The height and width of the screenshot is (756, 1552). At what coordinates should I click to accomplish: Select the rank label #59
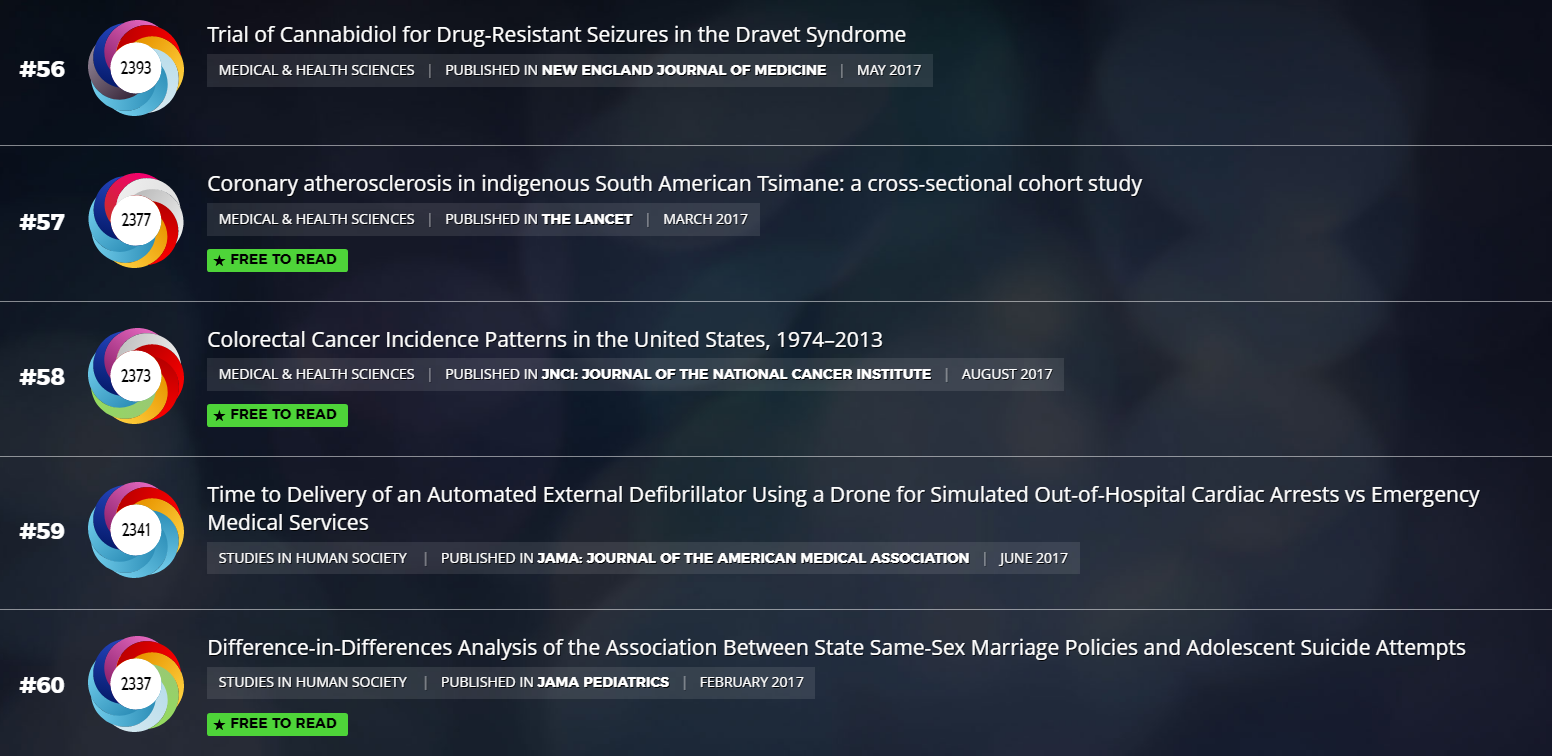coord(42,531)
